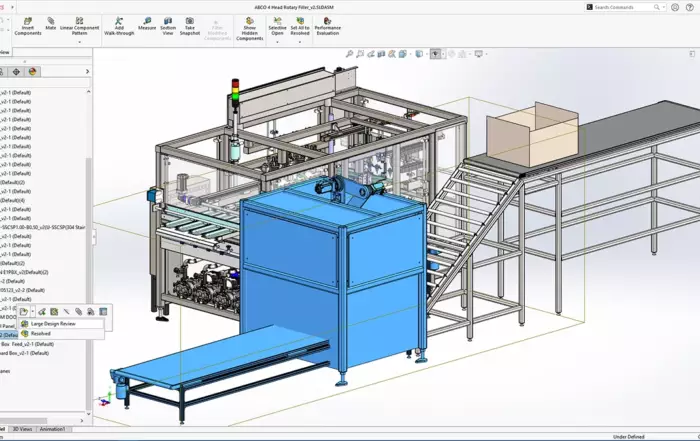This screenshot has height=441, width=700.
Task: Click the properties table icon in popup toolbar
Action: coord(103,312)
